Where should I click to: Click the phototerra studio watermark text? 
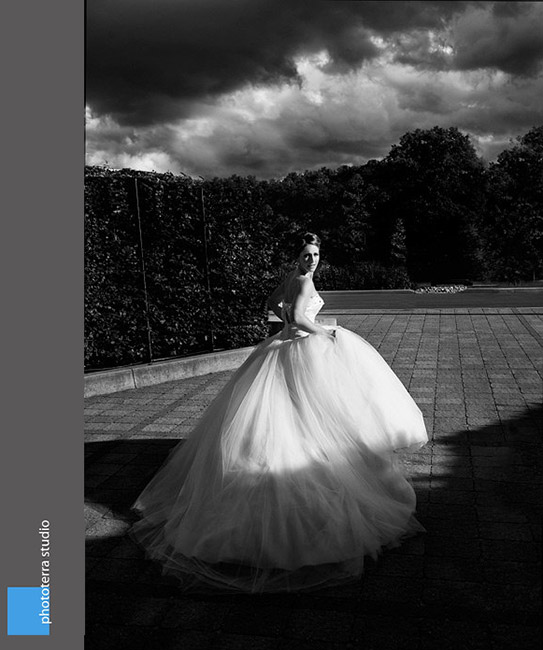(45, 572)
